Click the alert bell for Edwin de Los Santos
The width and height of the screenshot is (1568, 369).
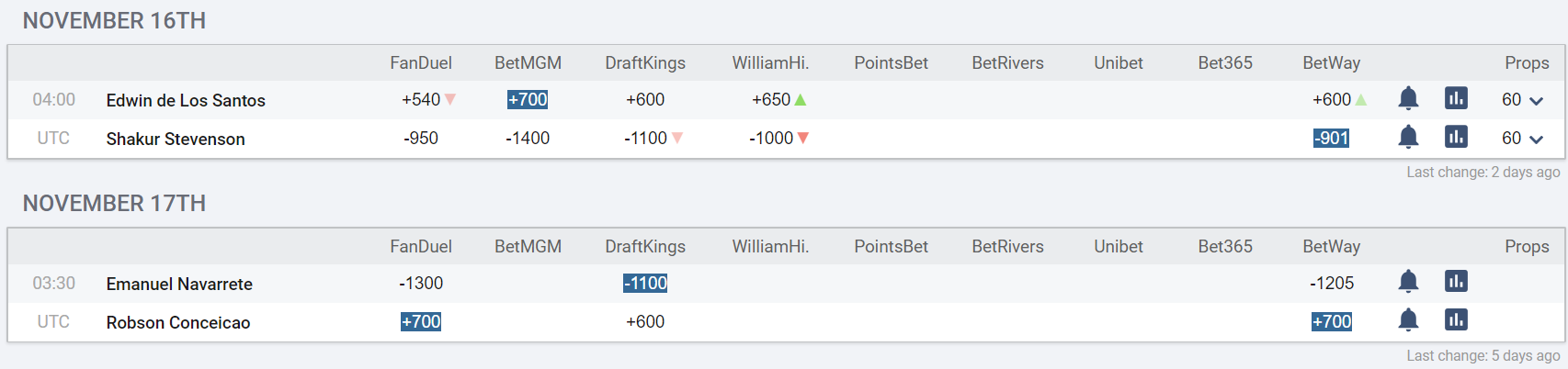(1408, 98)
